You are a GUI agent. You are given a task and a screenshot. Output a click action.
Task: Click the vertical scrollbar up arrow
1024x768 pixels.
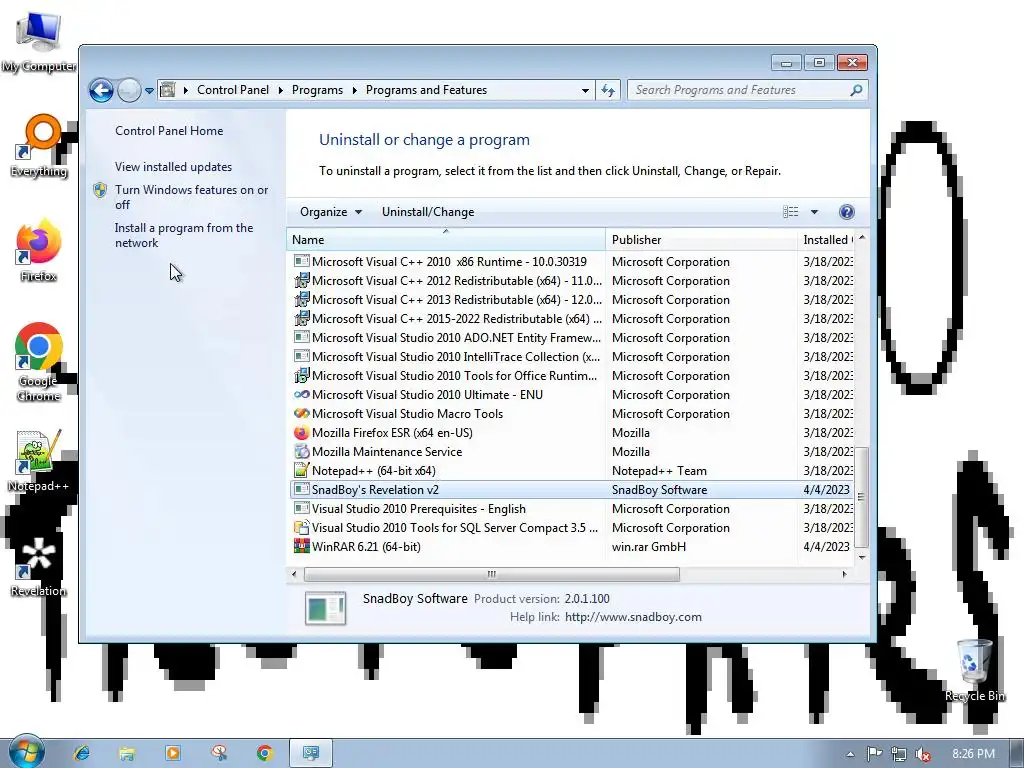862,238
